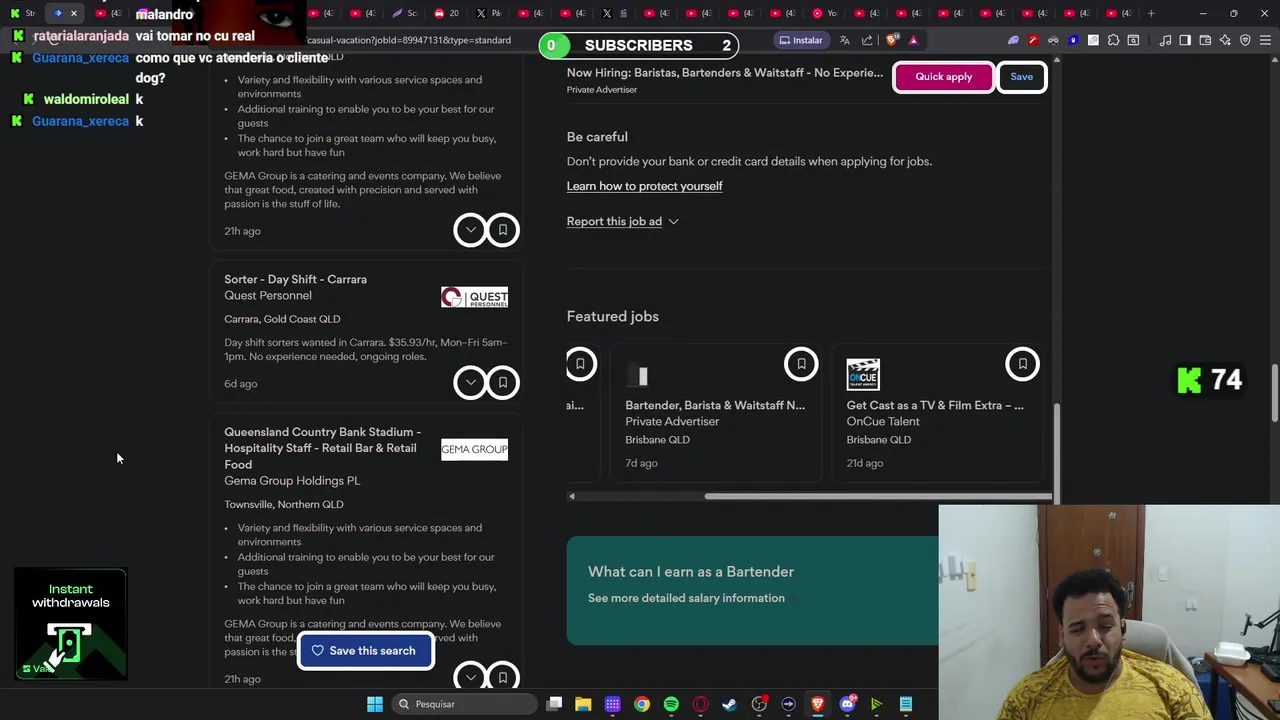Viewport: 1280px width, 720px height.
Task: Click the OnCue Talent company logo
Action: point(863,375)
